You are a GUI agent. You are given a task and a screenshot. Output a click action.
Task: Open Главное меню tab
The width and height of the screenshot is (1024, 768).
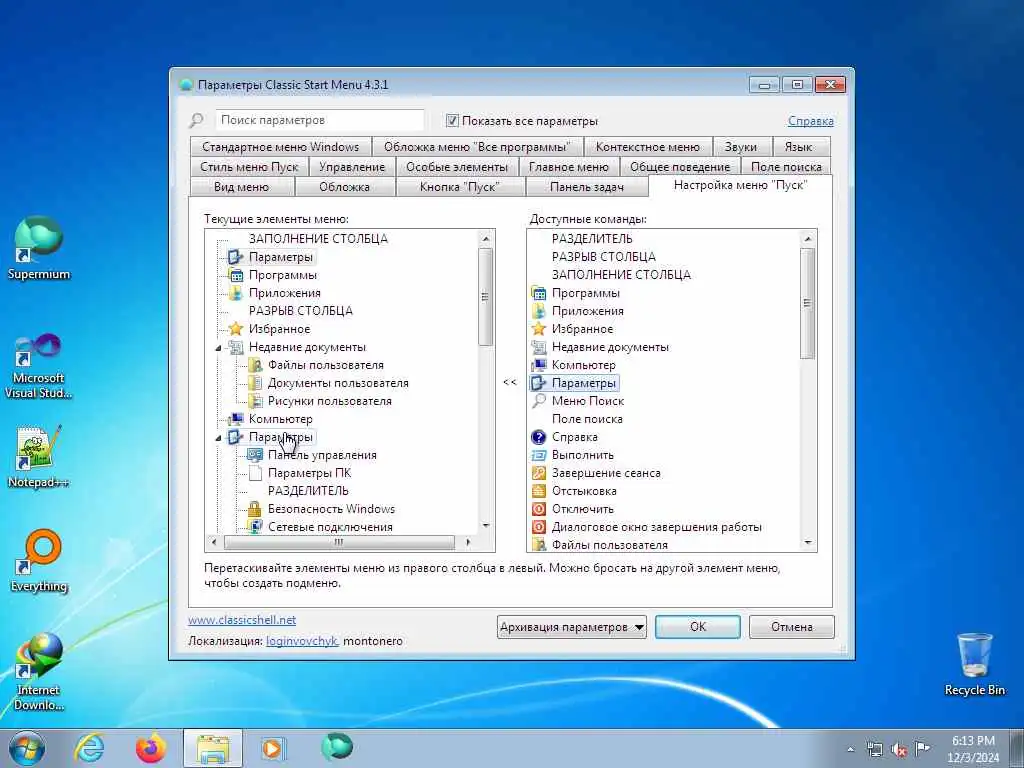568,167
